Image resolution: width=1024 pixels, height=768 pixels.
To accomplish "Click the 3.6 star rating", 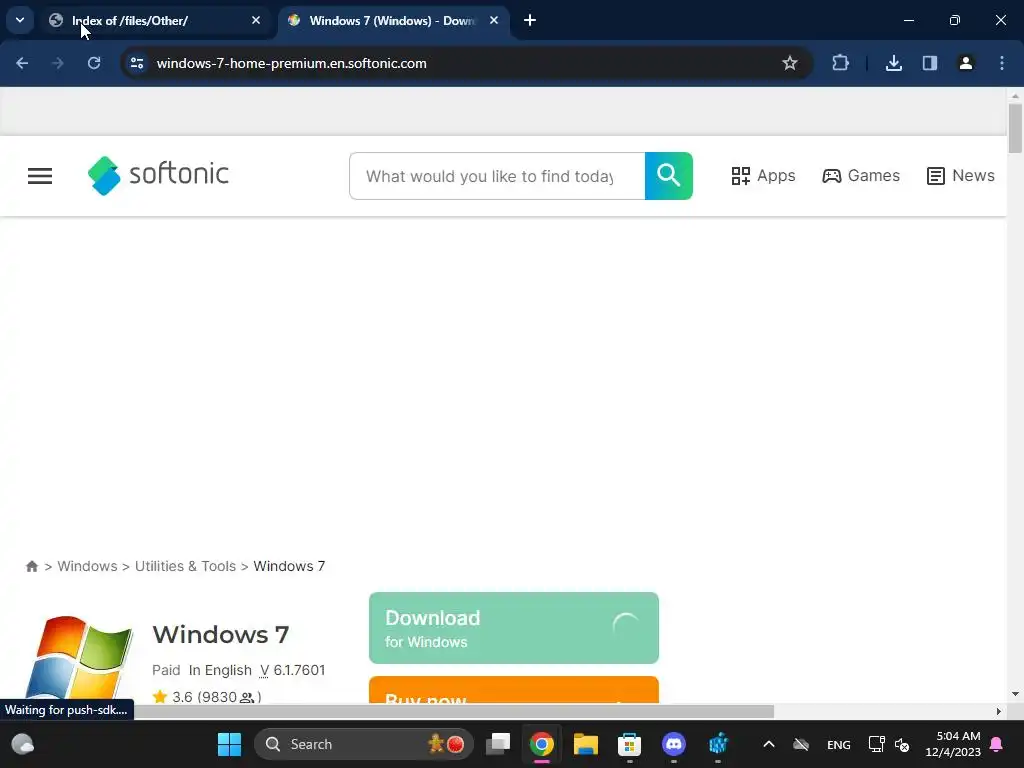I will [206, 697].
